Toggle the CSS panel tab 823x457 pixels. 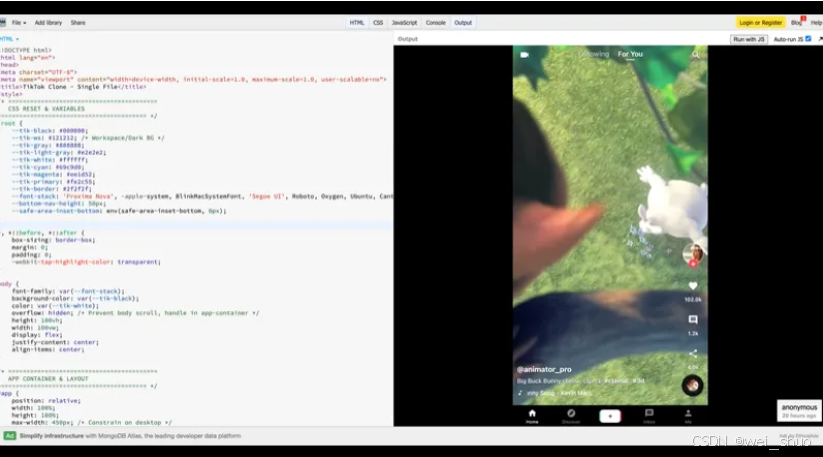(x=378, y=23)
